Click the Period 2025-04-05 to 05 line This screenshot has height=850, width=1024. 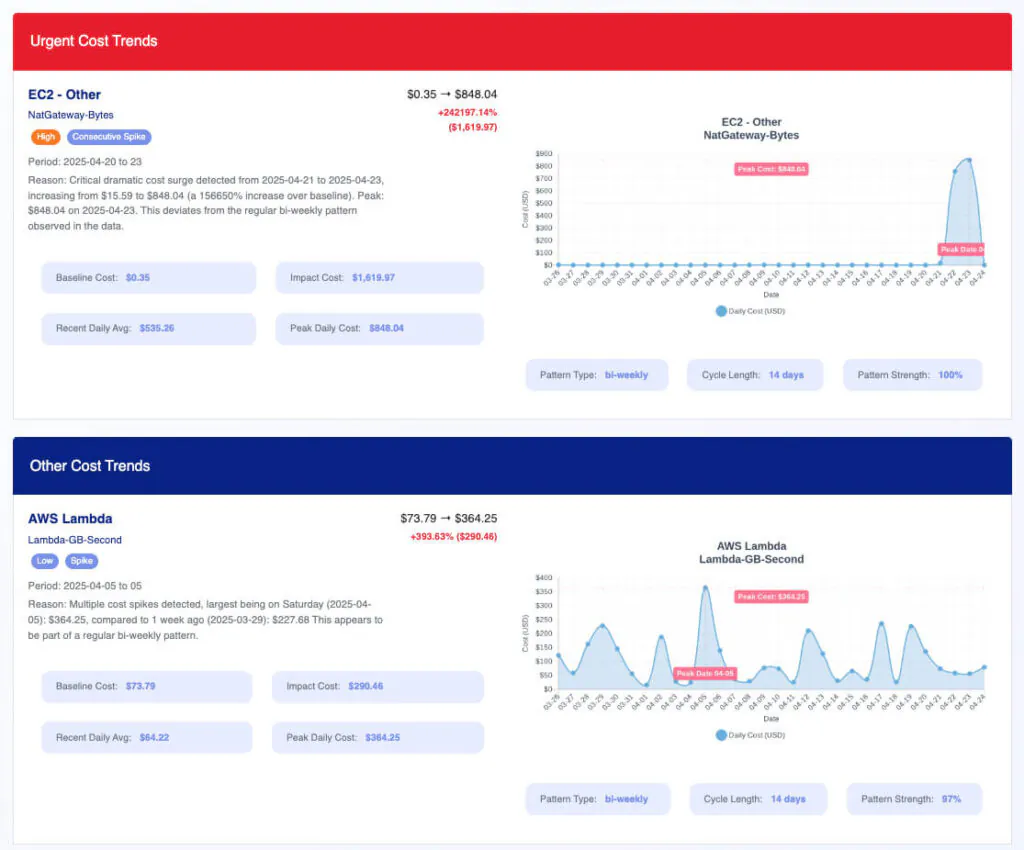point(85,586)
